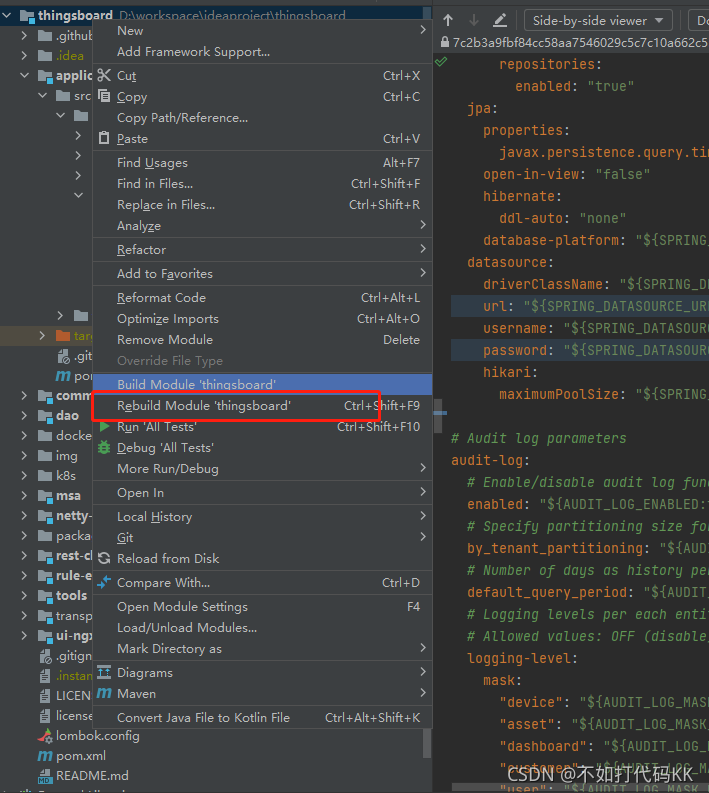Go to next difference down arrow
The width and height of the screenshot is (709, 793).
click(x=474, y=20)
